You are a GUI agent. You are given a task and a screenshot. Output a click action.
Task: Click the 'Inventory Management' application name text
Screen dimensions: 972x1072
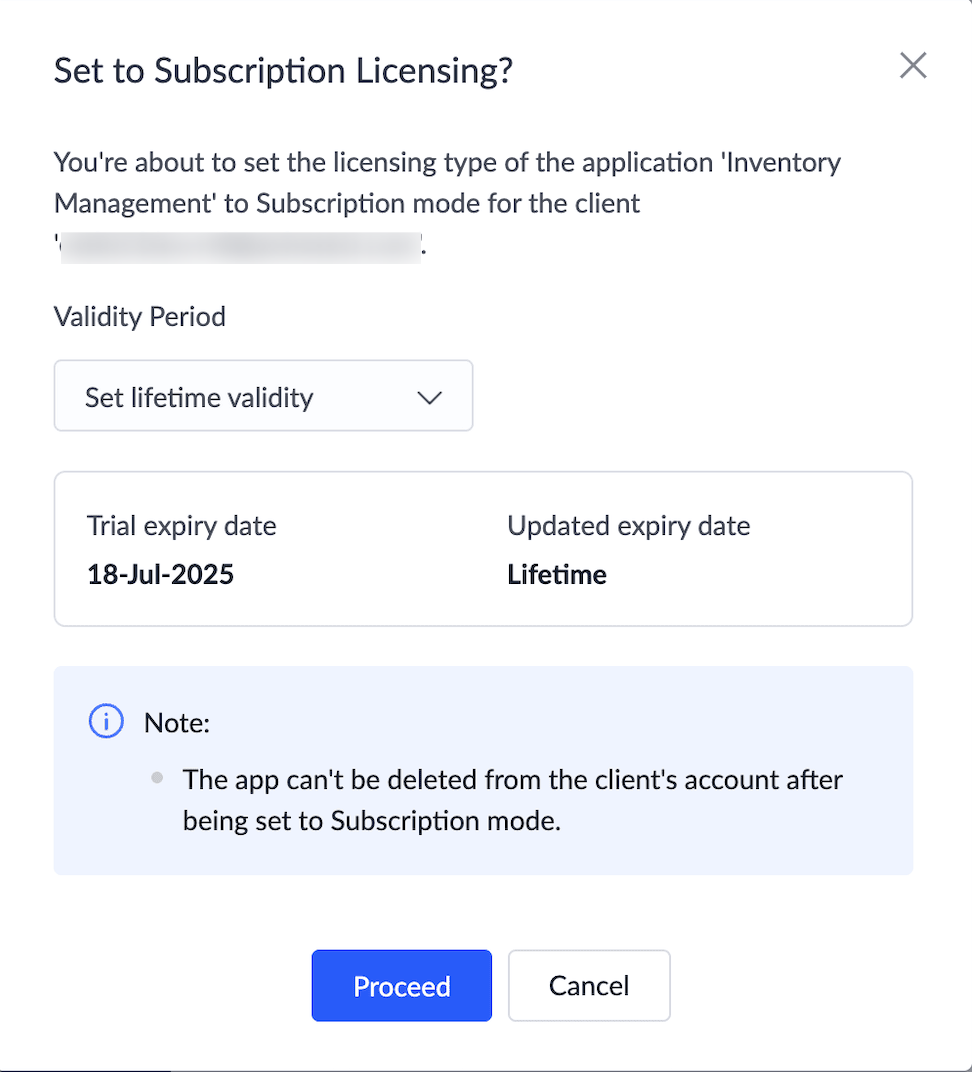pos(447,183)
